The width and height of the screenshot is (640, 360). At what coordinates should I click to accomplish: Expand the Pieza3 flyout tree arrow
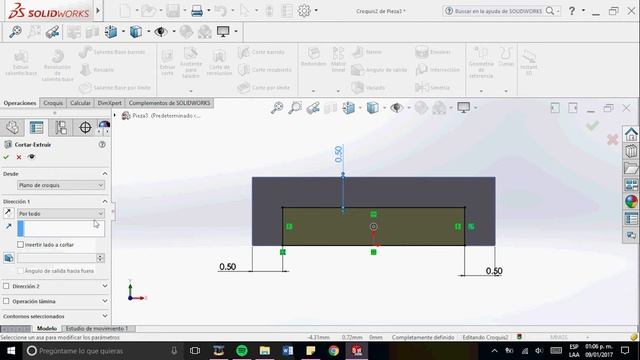click(x=115, y=116)
